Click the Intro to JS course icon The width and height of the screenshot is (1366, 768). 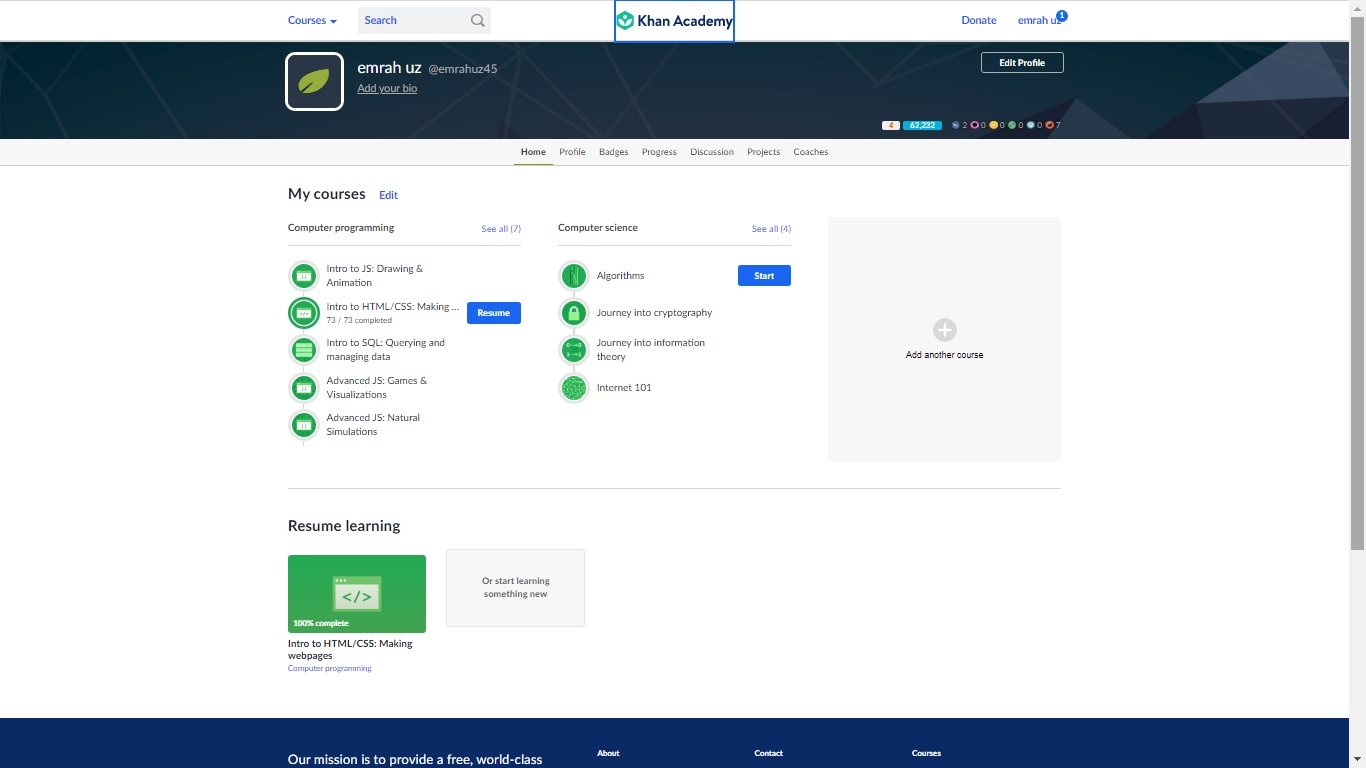(x=304, y=276)
